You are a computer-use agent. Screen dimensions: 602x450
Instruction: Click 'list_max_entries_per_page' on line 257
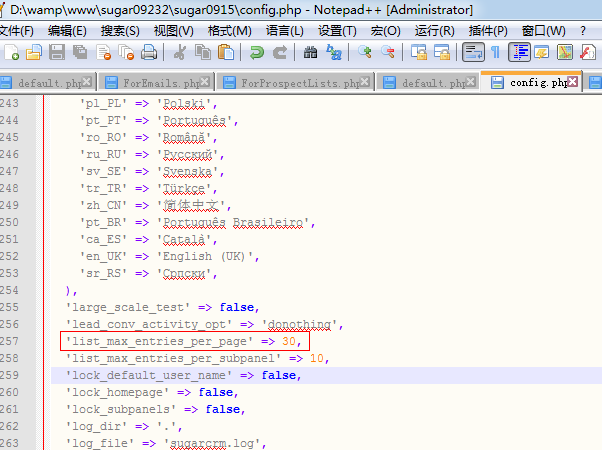pyautogui.click(x=159, y=341)
